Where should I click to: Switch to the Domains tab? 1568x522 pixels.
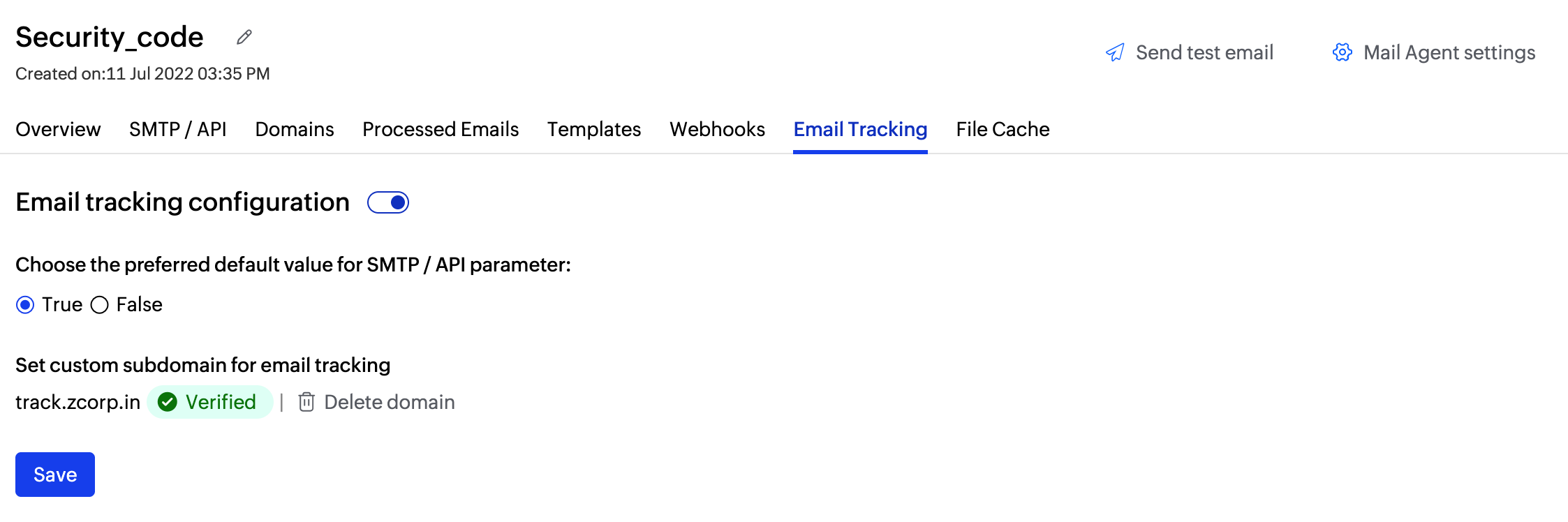294,129
